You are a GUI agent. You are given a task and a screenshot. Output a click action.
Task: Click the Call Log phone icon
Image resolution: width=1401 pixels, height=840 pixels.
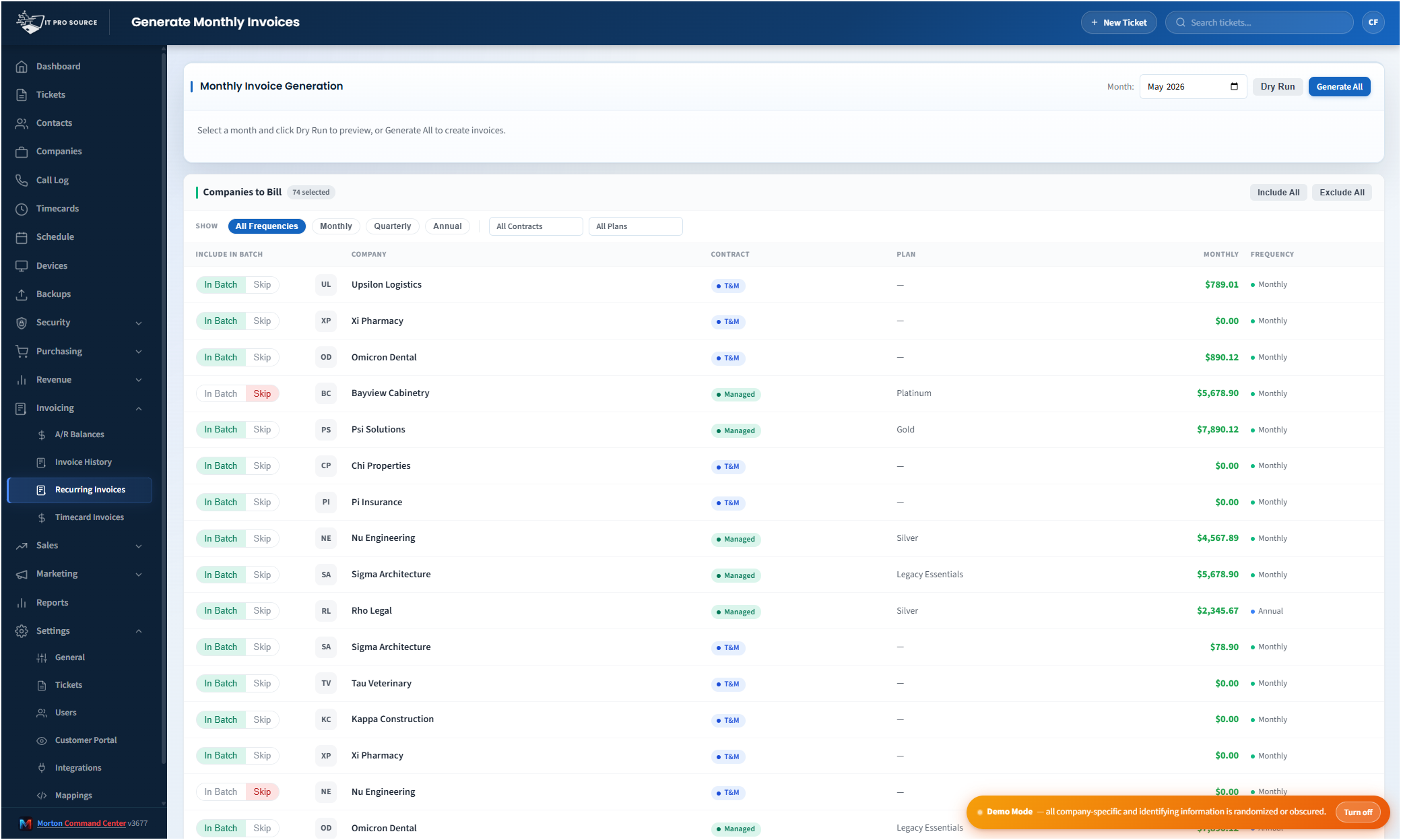pos(22,181)
